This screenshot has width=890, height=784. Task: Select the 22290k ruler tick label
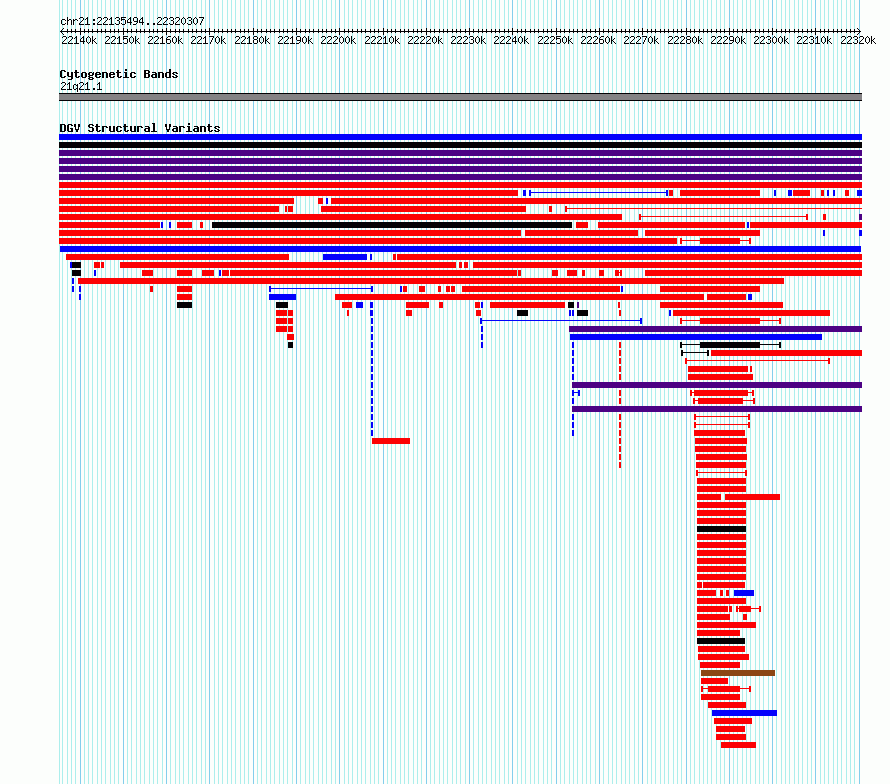pyautogui.click(x=728, y=40)
